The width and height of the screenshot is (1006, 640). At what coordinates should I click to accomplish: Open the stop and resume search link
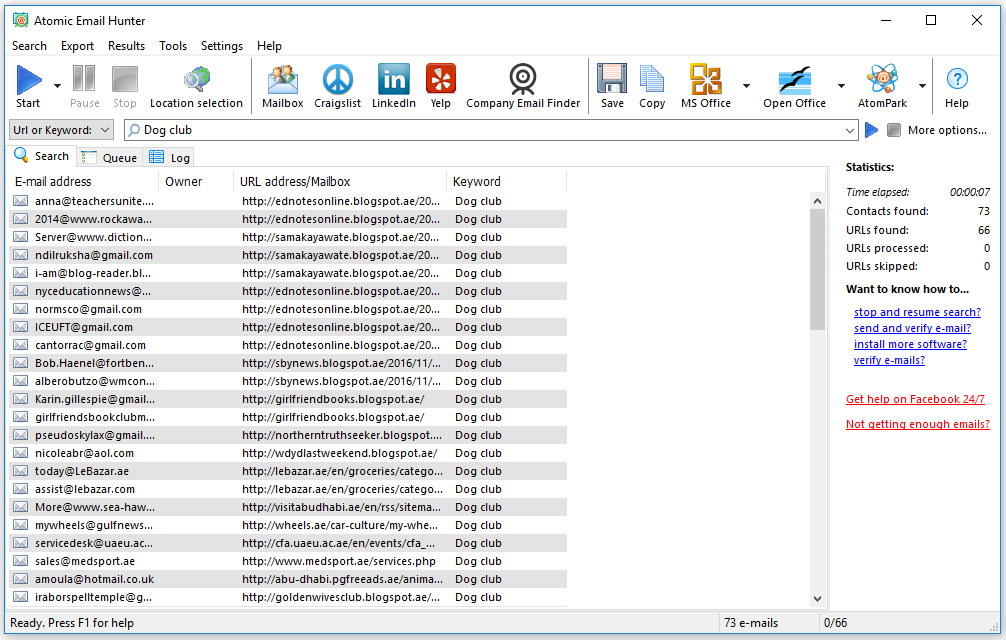[916, 312]
